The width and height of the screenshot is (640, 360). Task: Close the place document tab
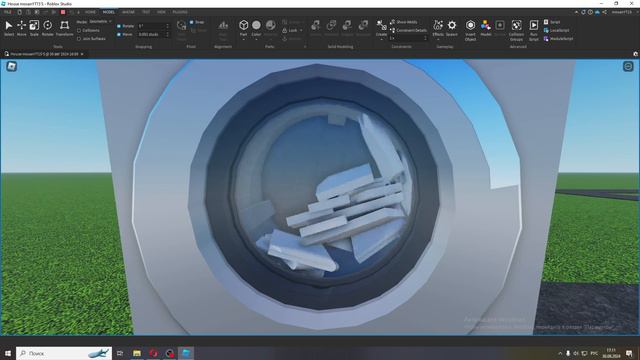click(82, 54)
